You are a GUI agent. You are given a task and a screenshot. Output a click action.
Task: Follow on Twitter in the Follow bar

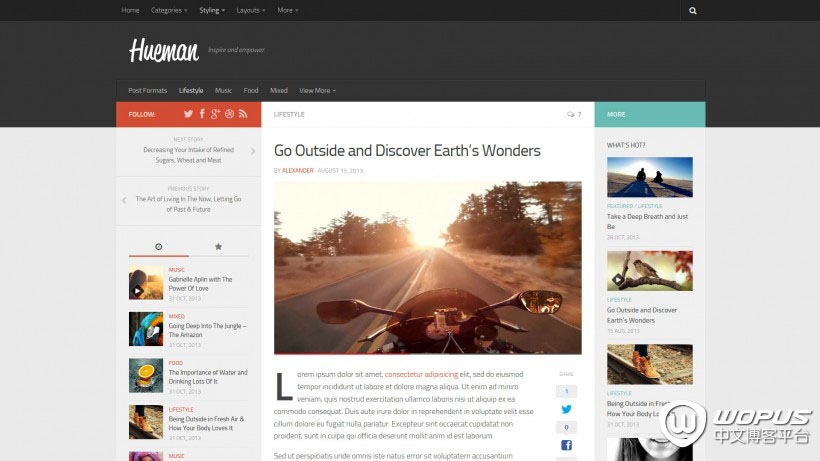[187, 114]
